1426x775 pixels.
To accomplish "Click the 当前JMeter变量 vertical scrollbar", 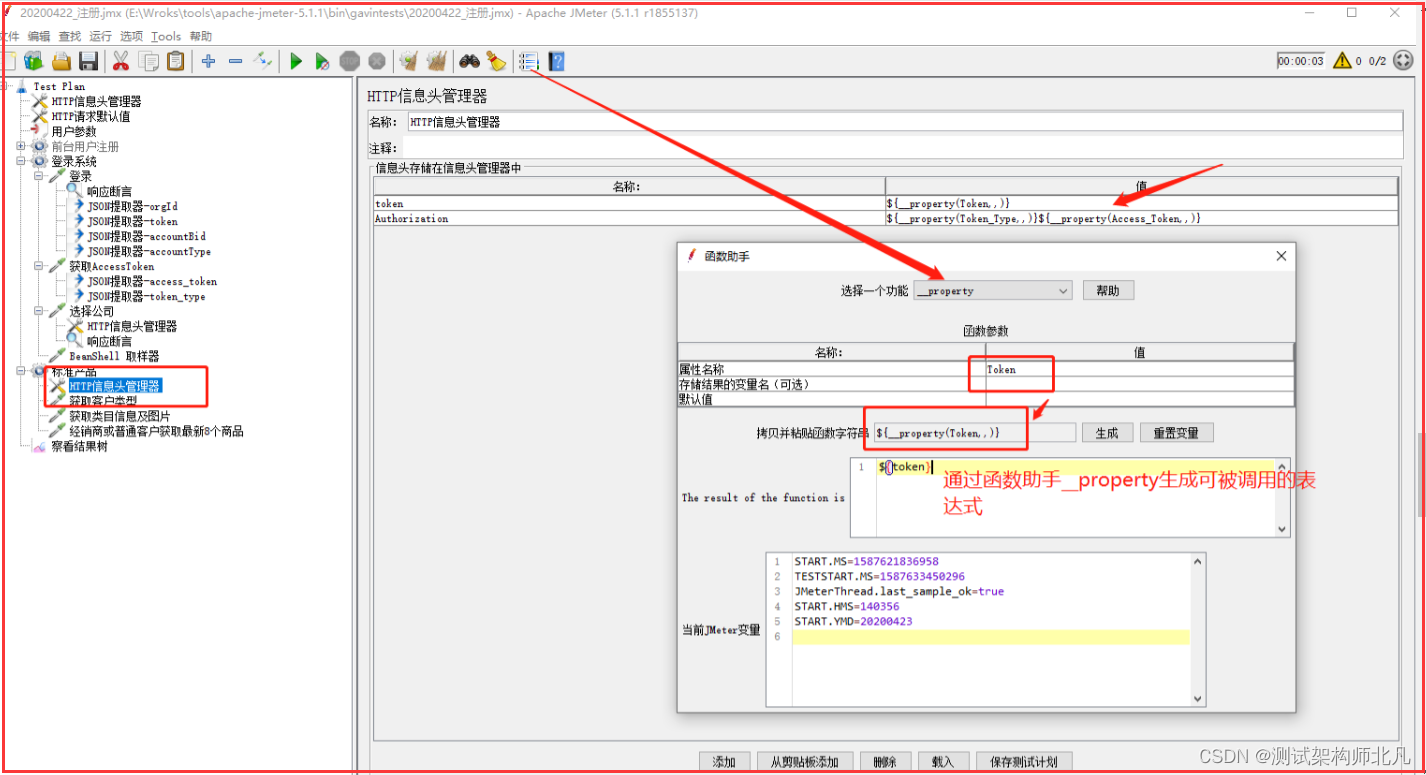I will pyautogui.click(x=1198, y=630).
